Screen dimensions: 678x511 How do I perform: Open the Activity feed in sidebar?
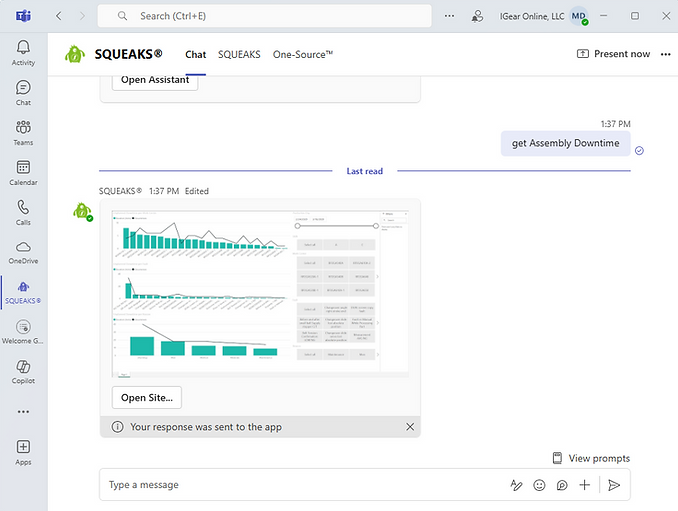tap(23, 52)
